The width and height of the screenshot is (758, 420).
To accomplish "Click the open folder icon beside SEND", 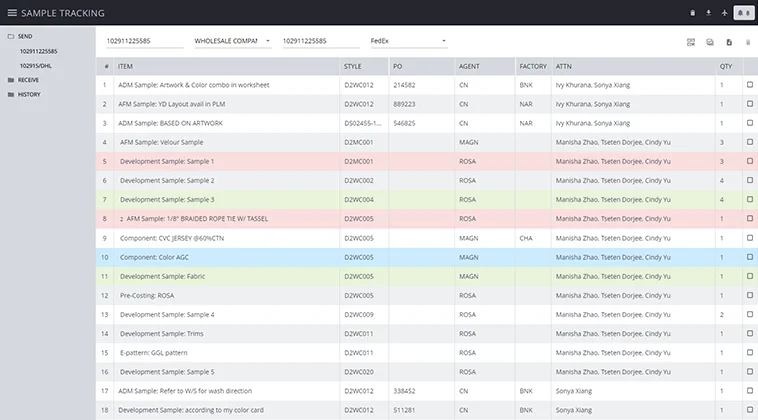I will [x=11, y=36].
